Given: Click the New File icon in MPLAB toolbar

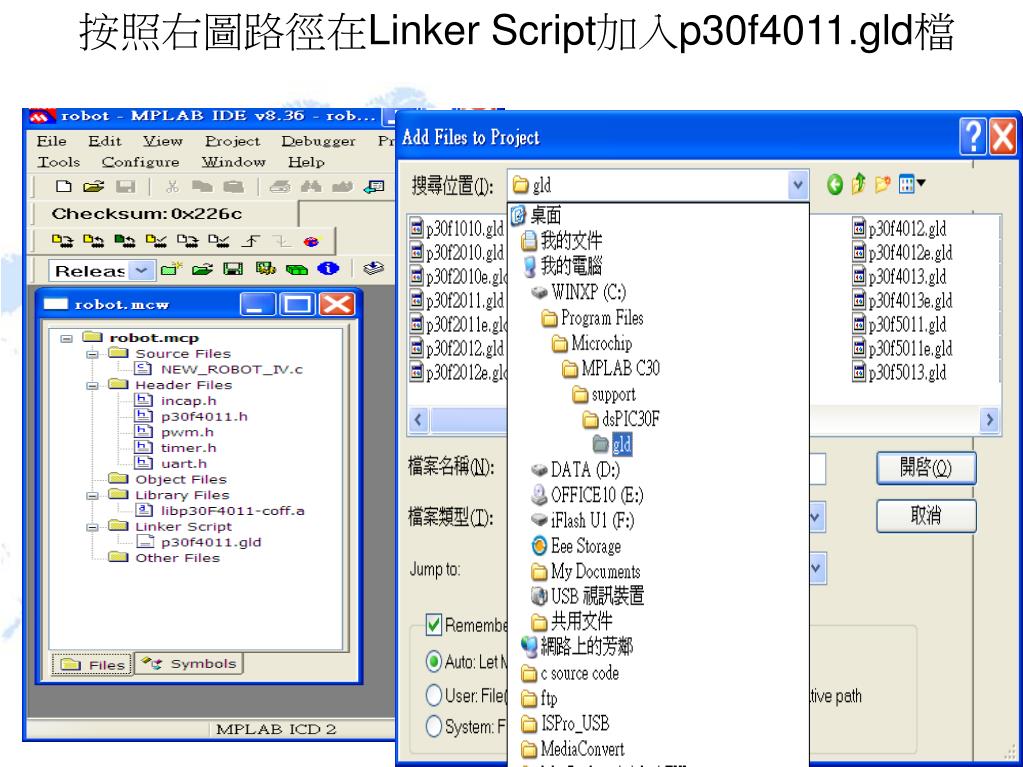Looking at the screenshot, I should (x=63, y=187).
